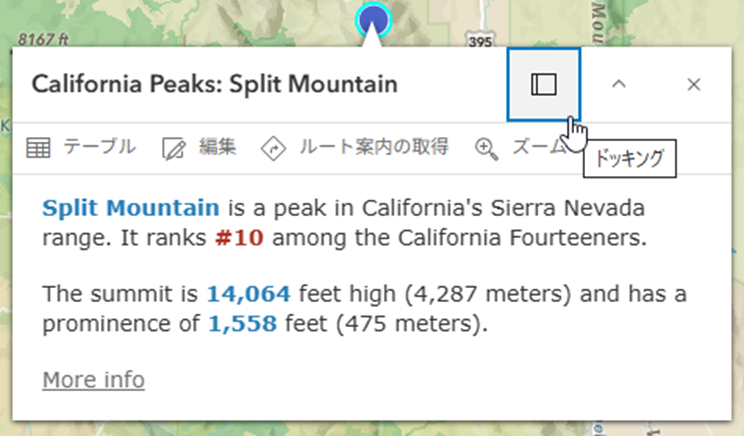This screenshot has width=744, height=436.
Task: Choose ルート案内の取得 action text
Action: (373, 147)
